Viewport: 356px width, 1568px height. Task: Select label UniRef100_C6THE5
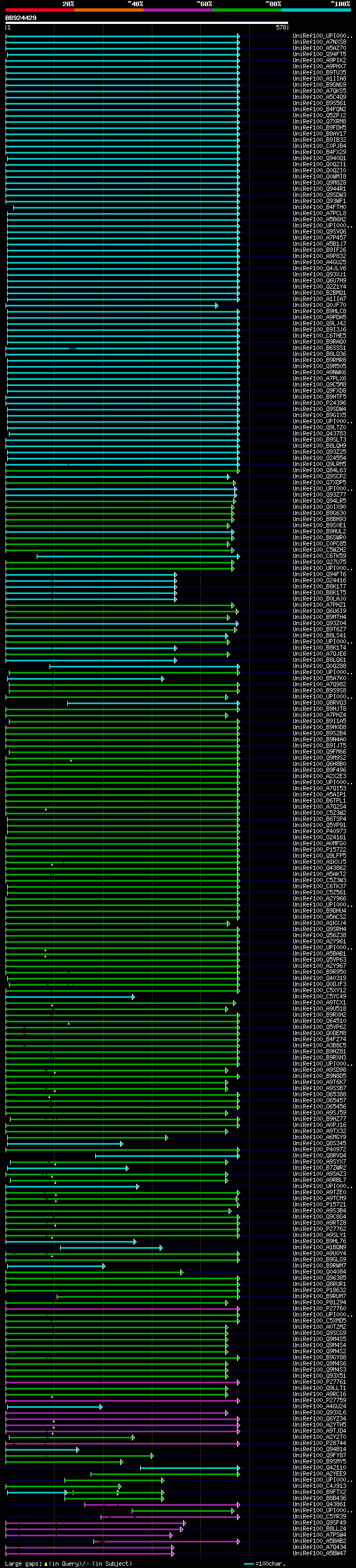coord(319,335)
